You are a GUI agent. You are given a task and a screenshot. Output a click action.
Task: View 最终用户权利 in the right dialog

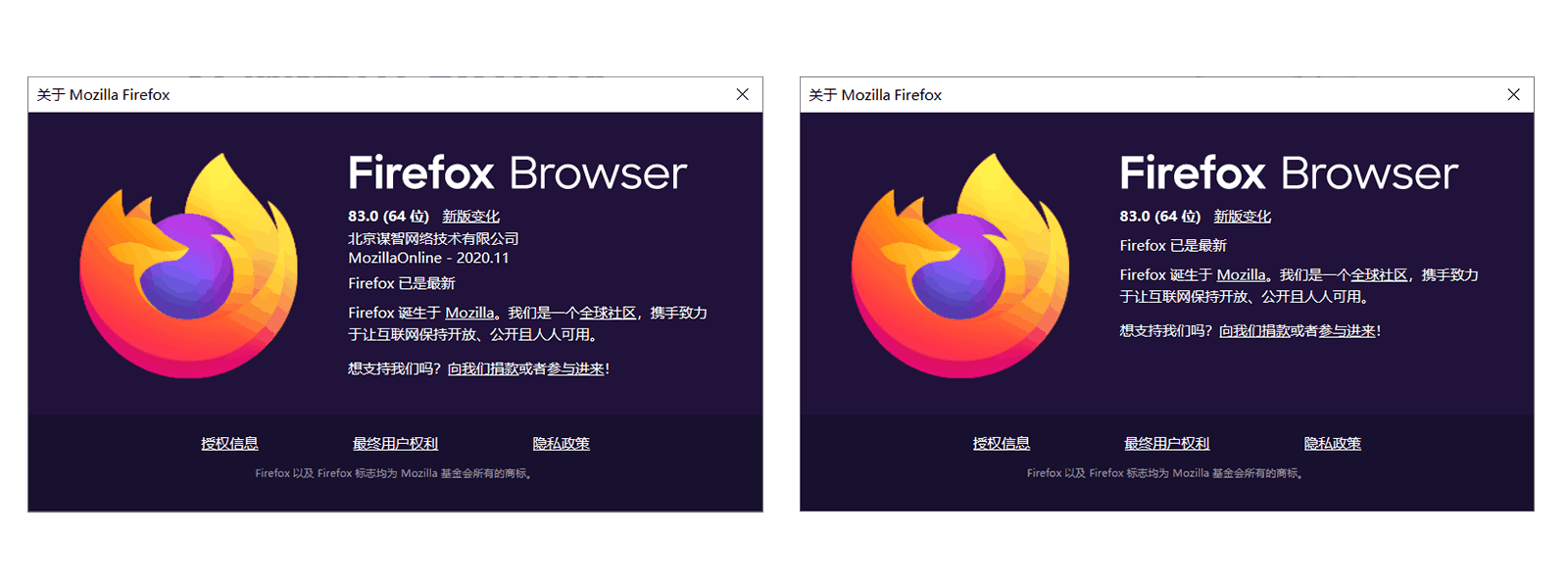coord(1166,444)
